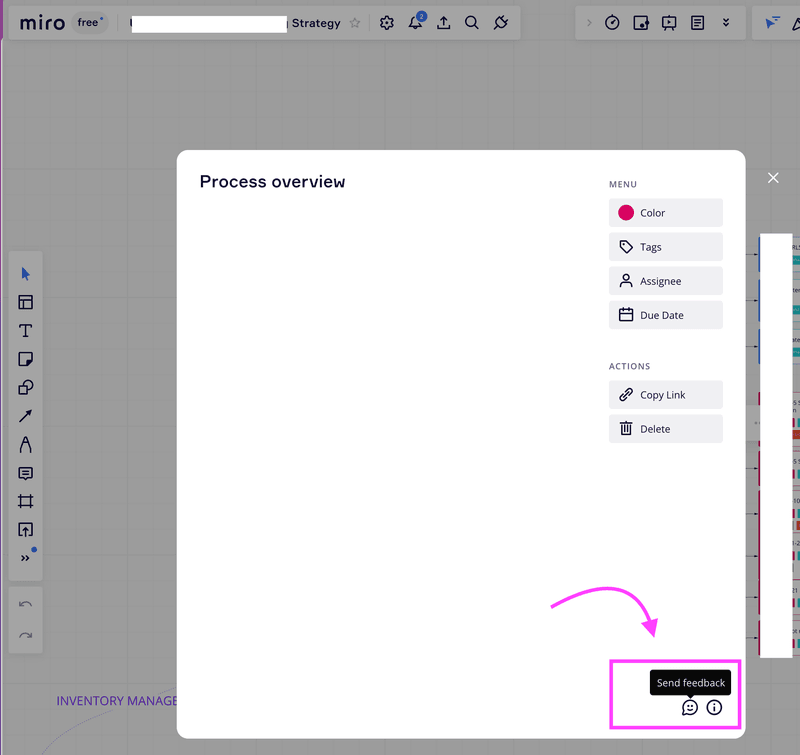This screenshot has height=755, width=800.
Task: Open more apps double-chevron dropdown
Action: [x=726, y=23]
